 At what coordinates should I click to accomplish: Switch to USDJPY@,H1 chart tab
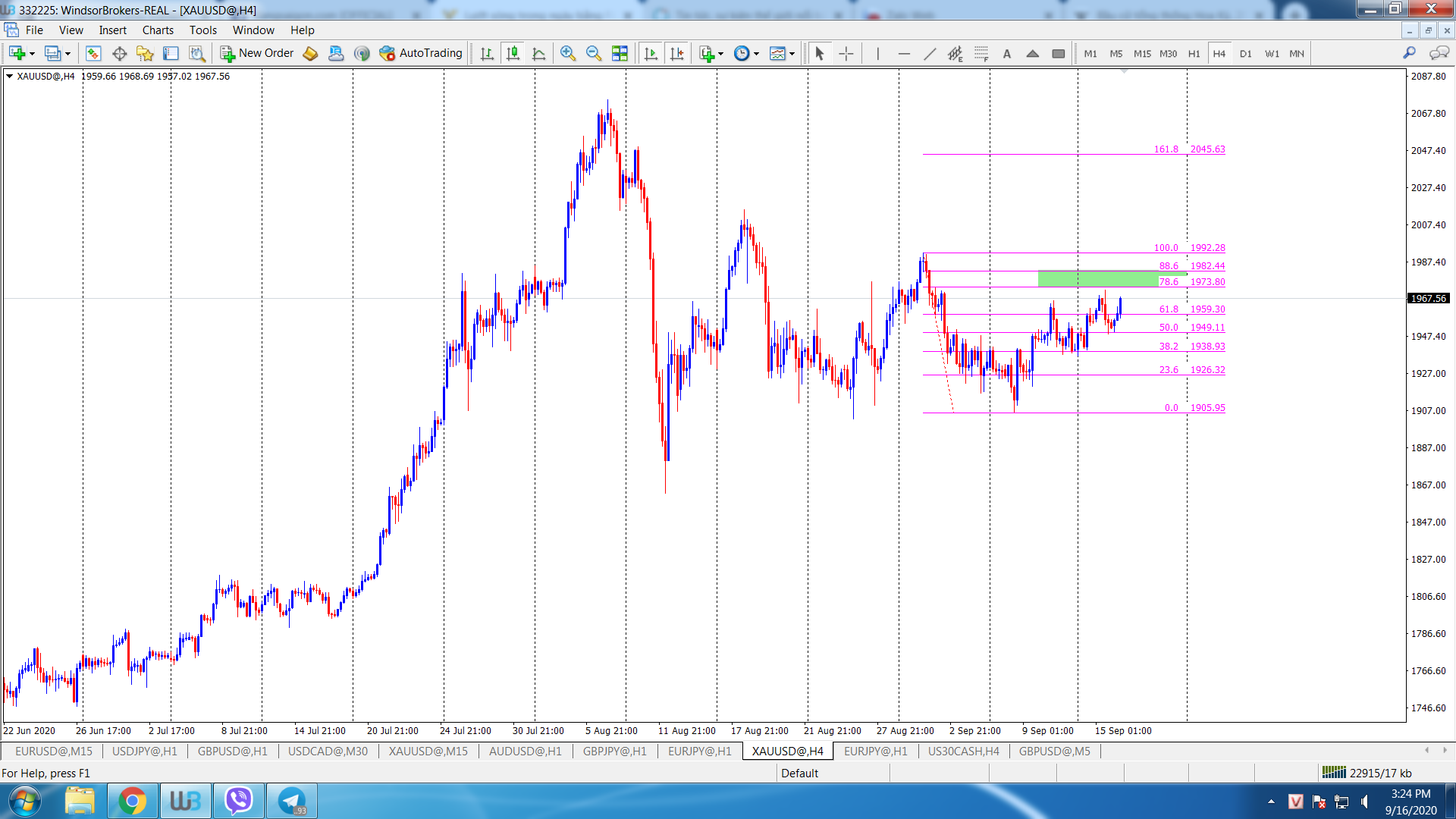[x=144, y=752]
